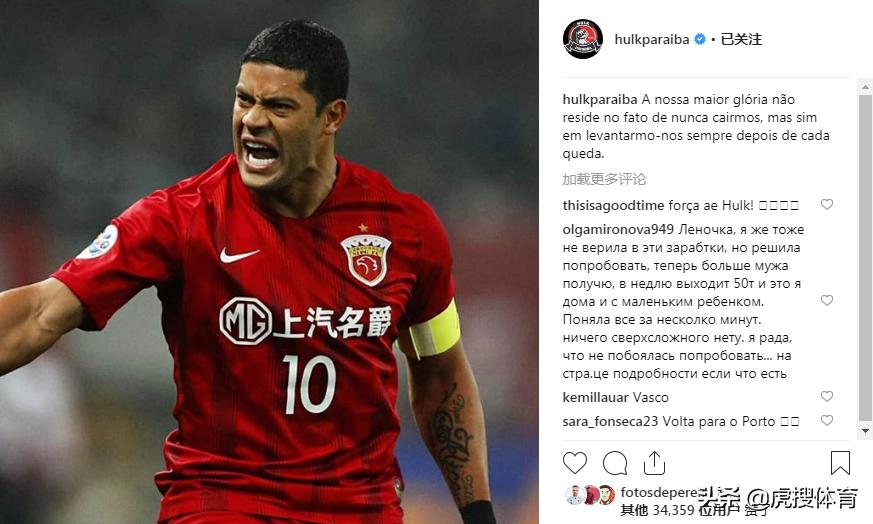Screen dimensions: 873x524
Task: Open olgamironova949 profile link
Action: (618, 229)
